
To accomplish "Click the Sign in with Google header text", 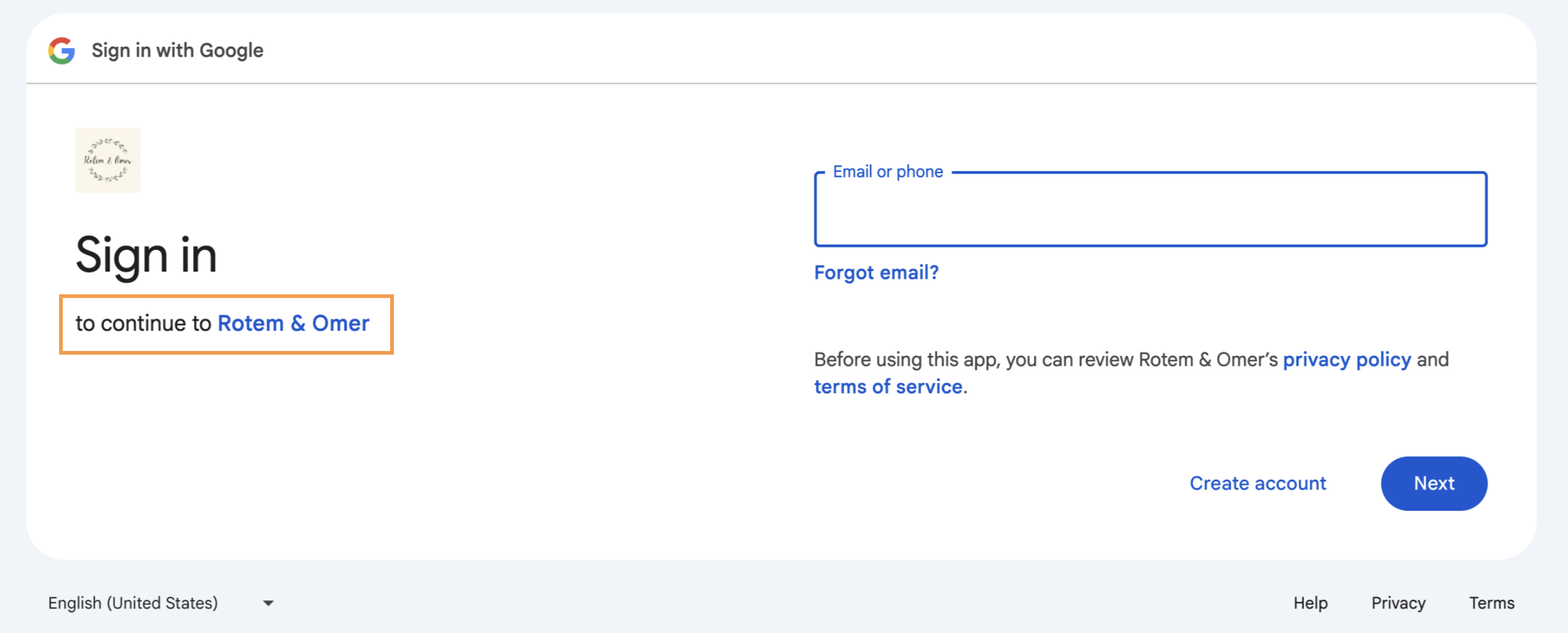I will pos(177,50).
